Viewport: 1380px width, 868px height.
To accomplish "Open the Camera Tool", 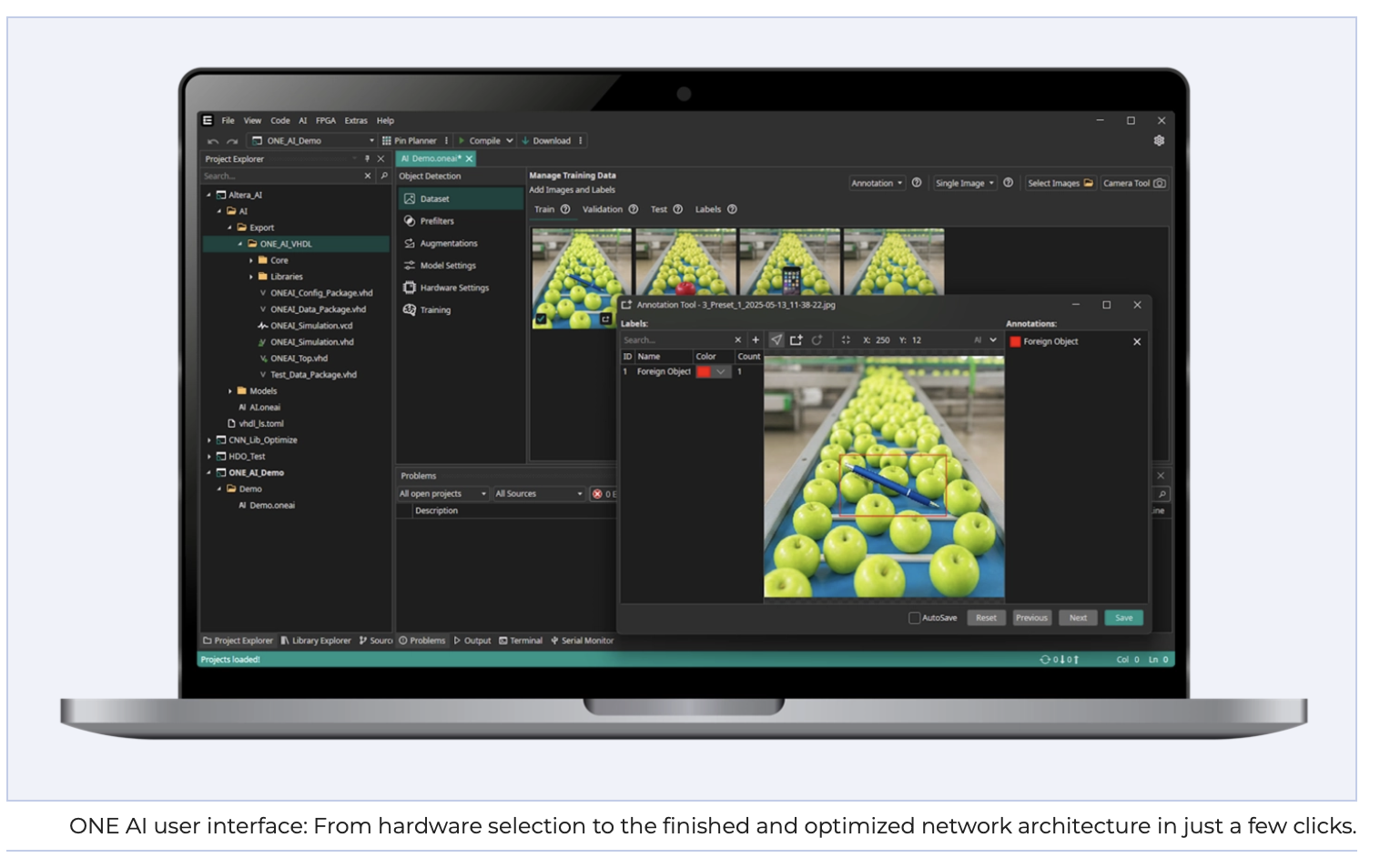I will point(1133,183).
